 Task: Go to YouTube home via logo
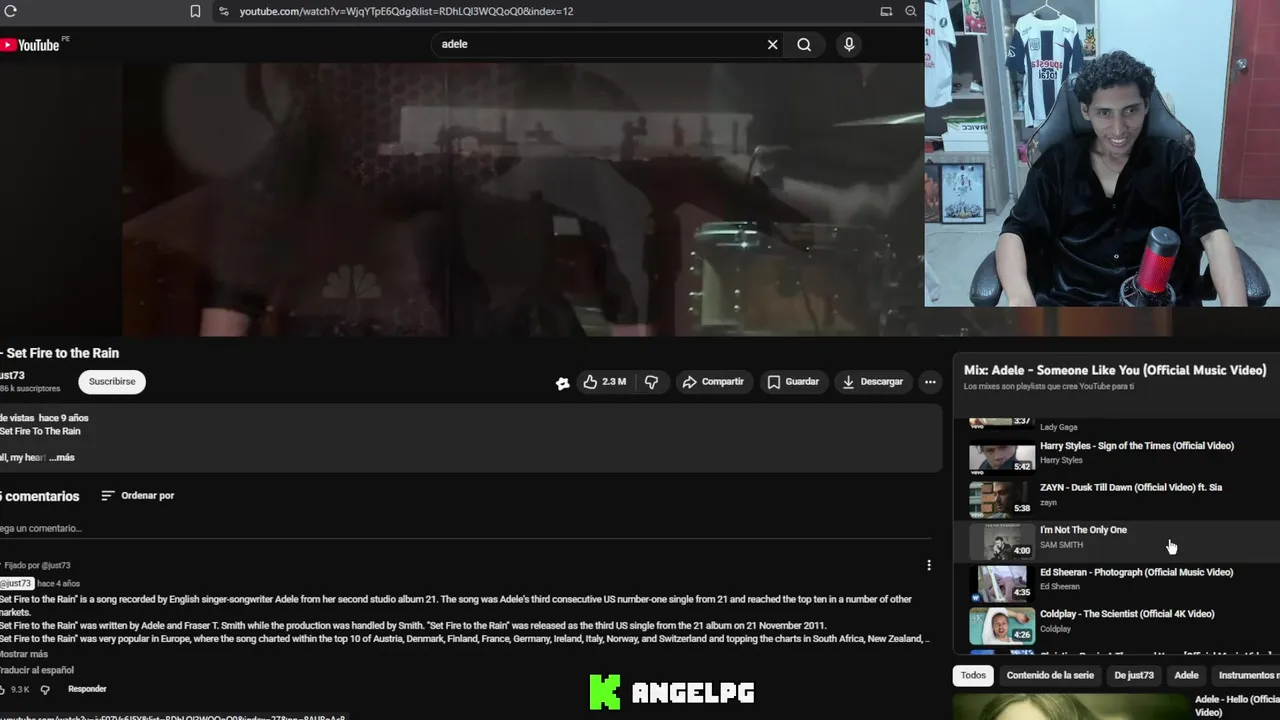30,44
